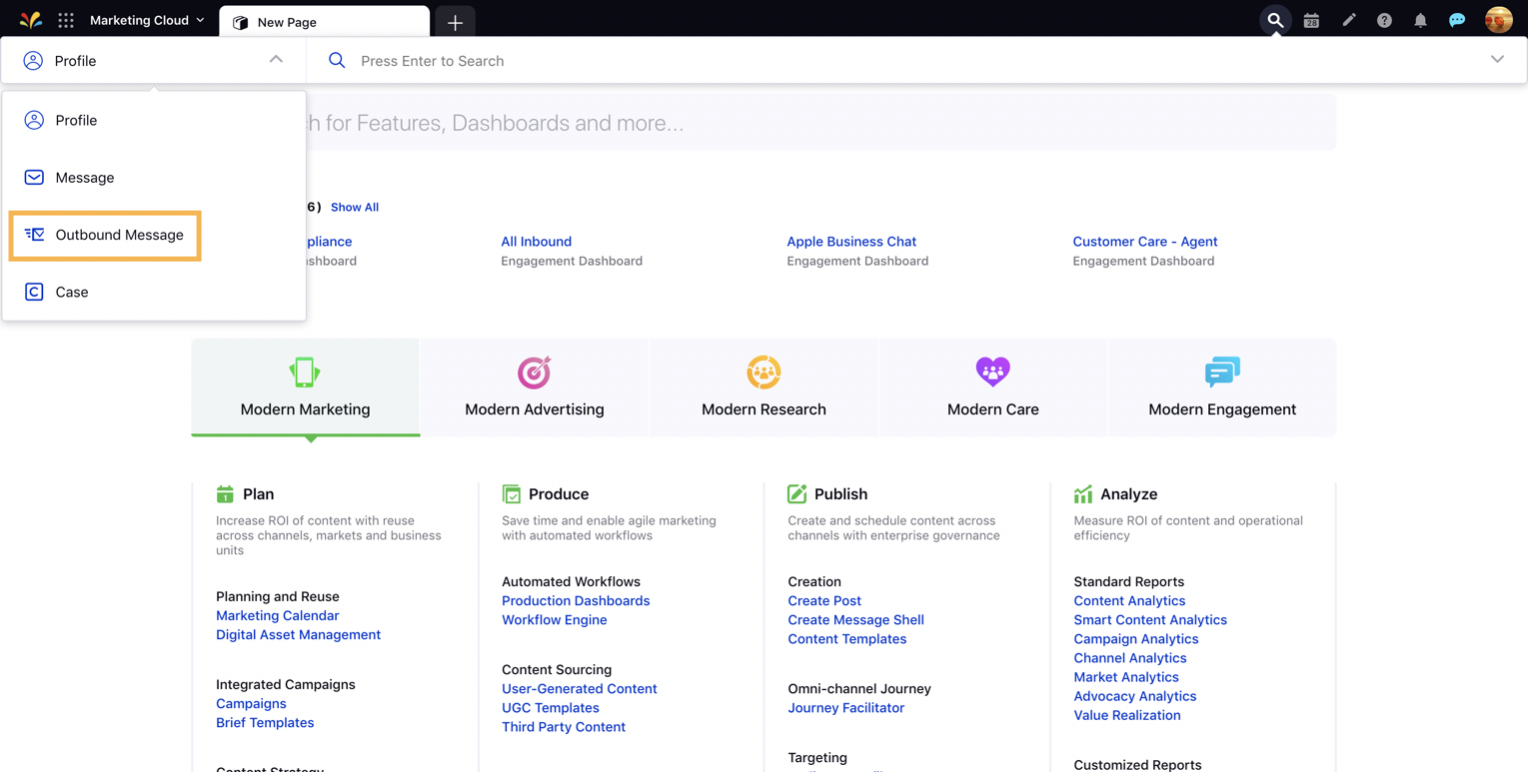This screenshot has width=1528, height=772.
Task: Open Content Templates link
Action: click(x=847, y=639)
